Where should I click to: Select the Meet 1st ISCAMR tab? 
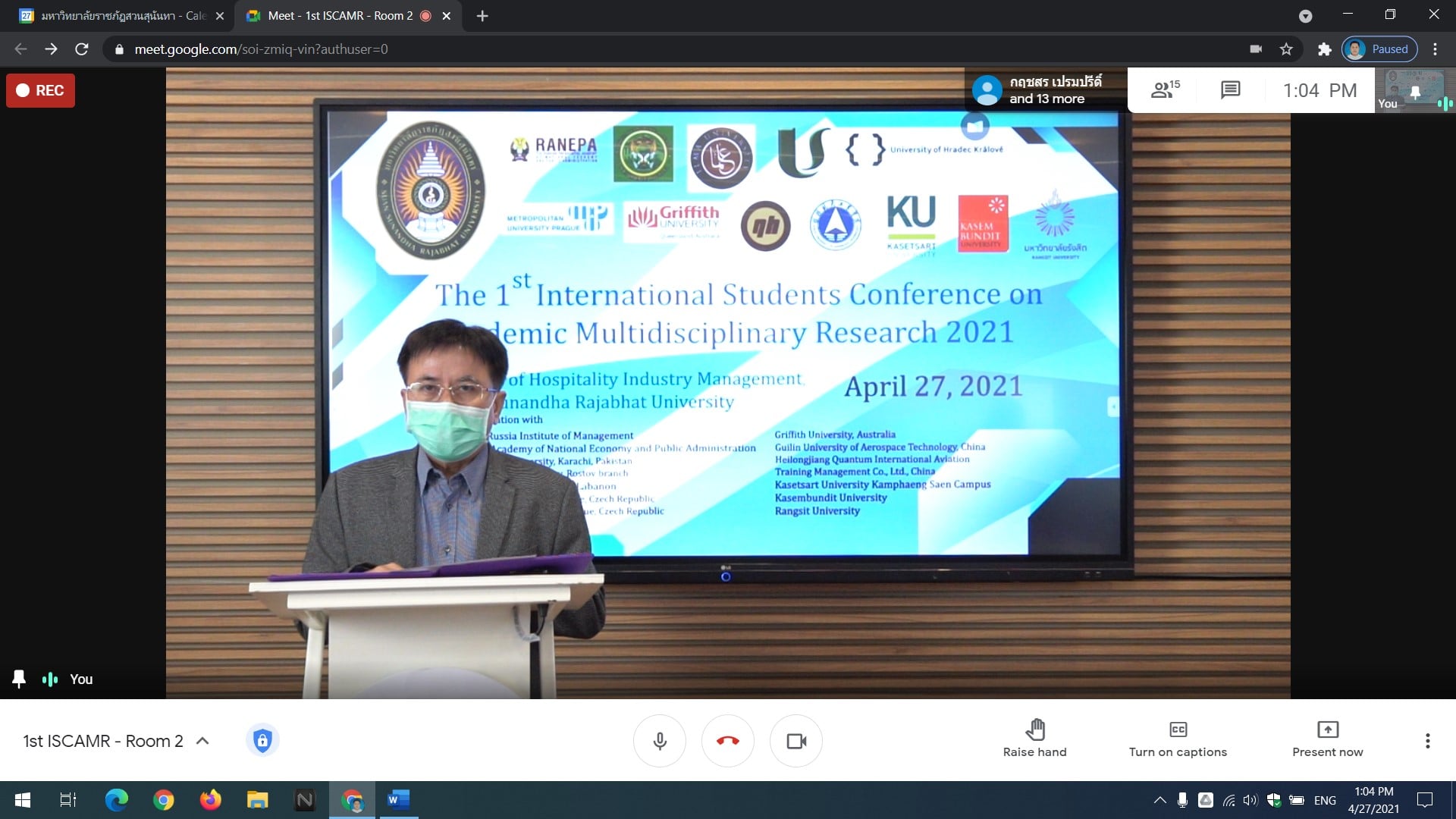(x=340, y=16)
